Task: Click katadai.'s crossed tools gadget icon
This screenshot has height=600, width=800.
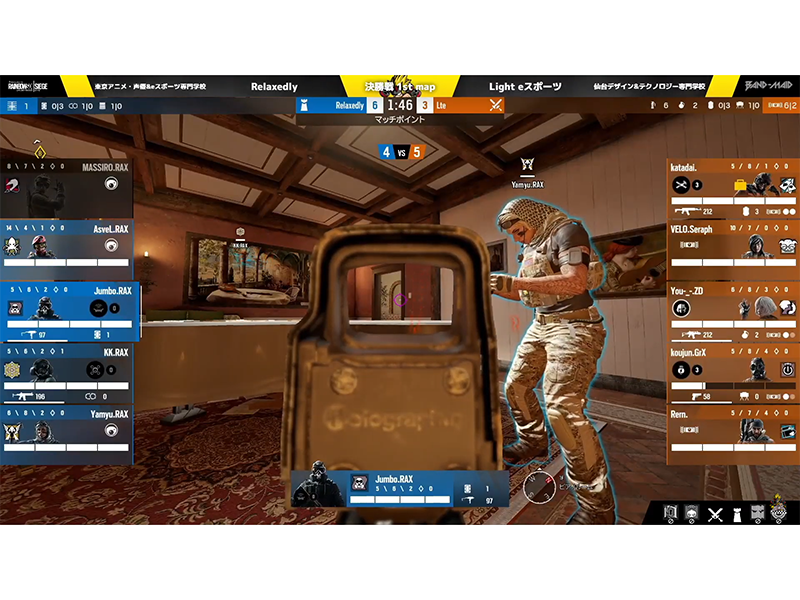Action: [681, 185]
